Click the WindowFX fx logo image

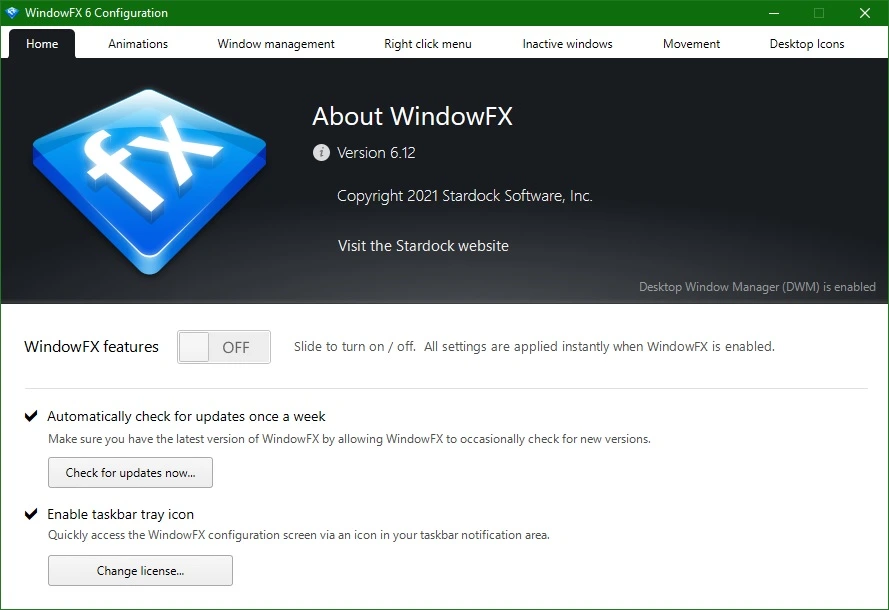150,181
